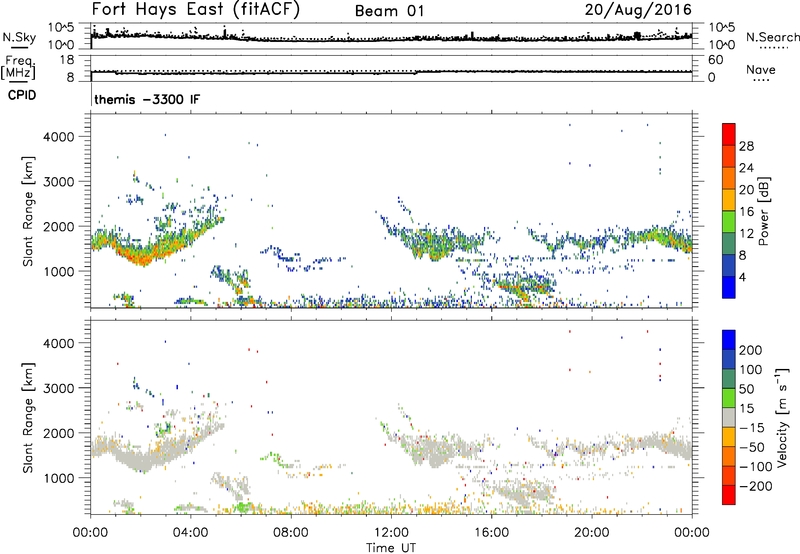Select the "N.Search" legend label
This screenshot has height=554, width=800.
click(x=772, y=37)
